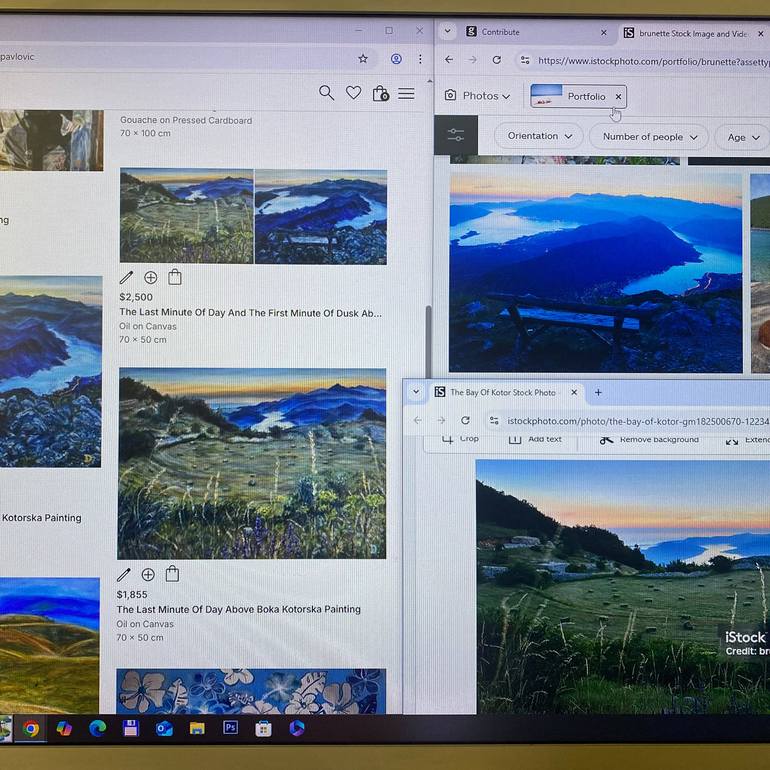Open The Last Minute Of Day Above Boka Kotorska Painting link
The image size is (770, 770).
(238, 609)
